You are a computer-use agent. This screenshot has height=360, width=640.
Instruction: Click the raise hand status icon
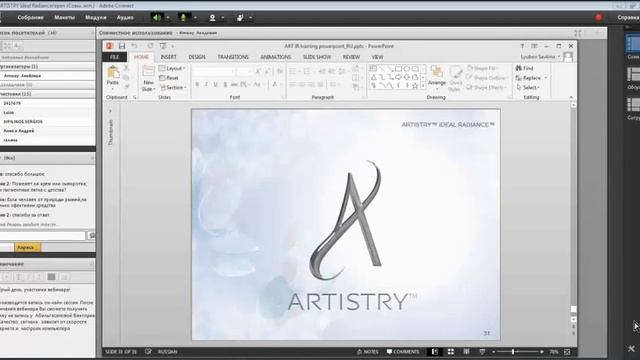[x=240, y=18]
